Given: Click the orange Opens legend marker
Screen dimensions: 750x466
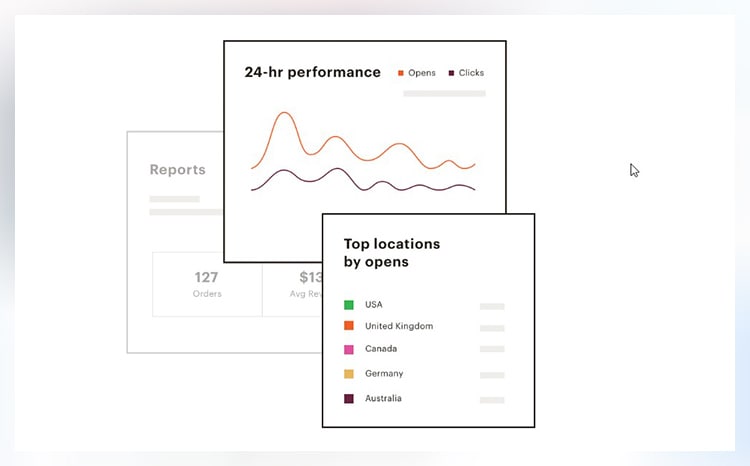Looking at the screenshot, I should pos(401,73).
